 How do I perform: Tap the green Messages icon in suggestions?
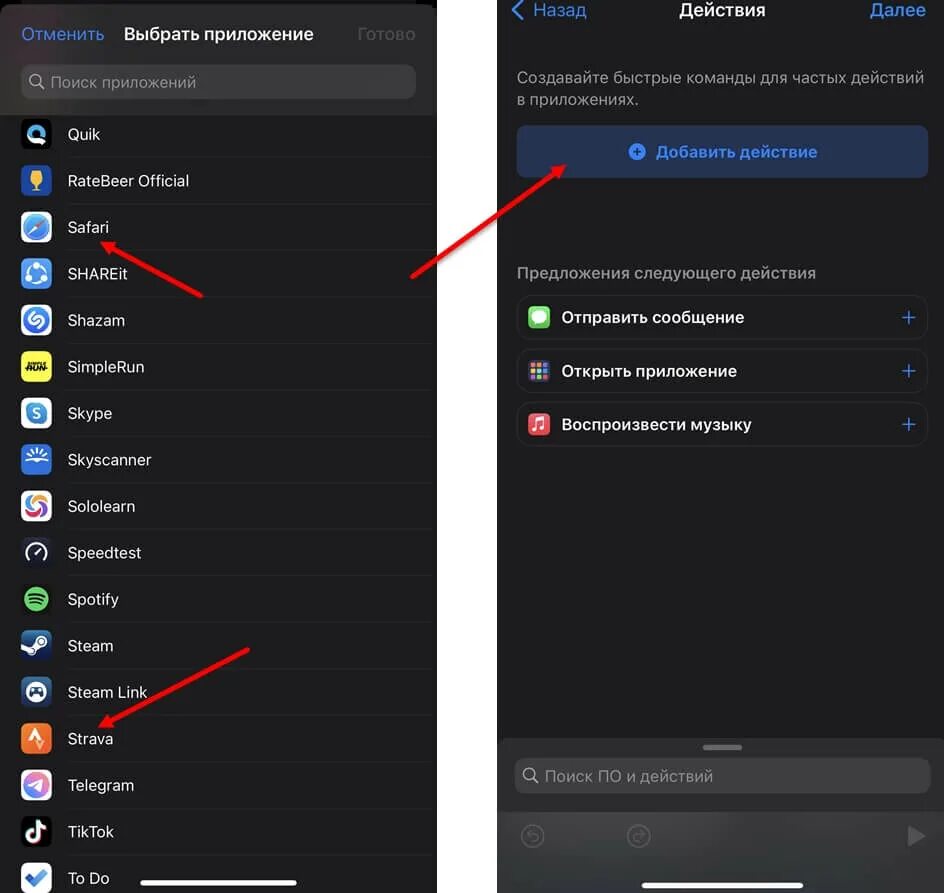[x=539, y=317]
